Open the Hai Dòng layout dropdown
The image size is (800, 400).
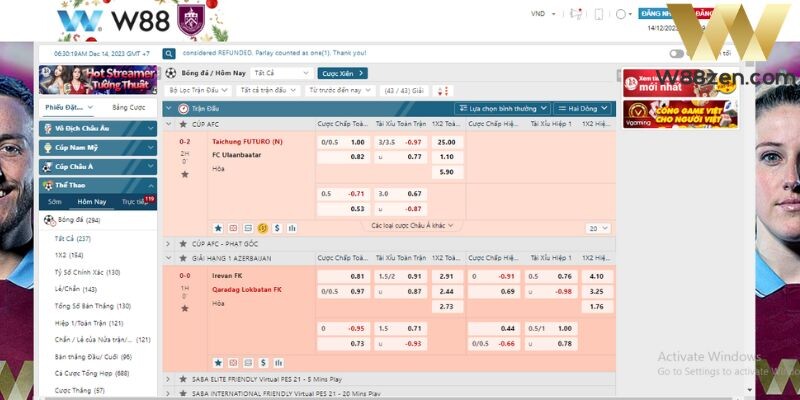click(x=580, y=108)
